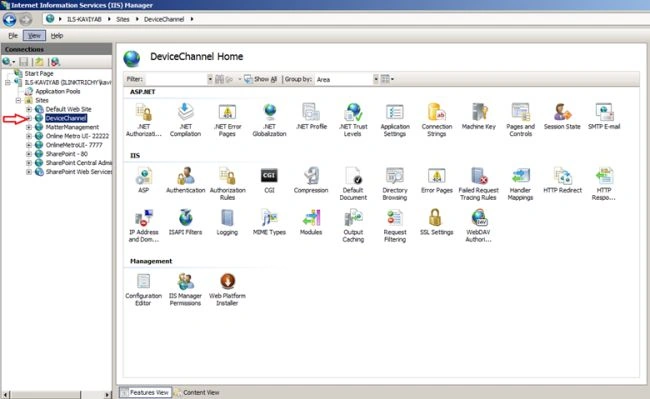Viewport: 650px width, 399px height.
Task: Collapse the Sites tree node
Action: click(18, 100)
